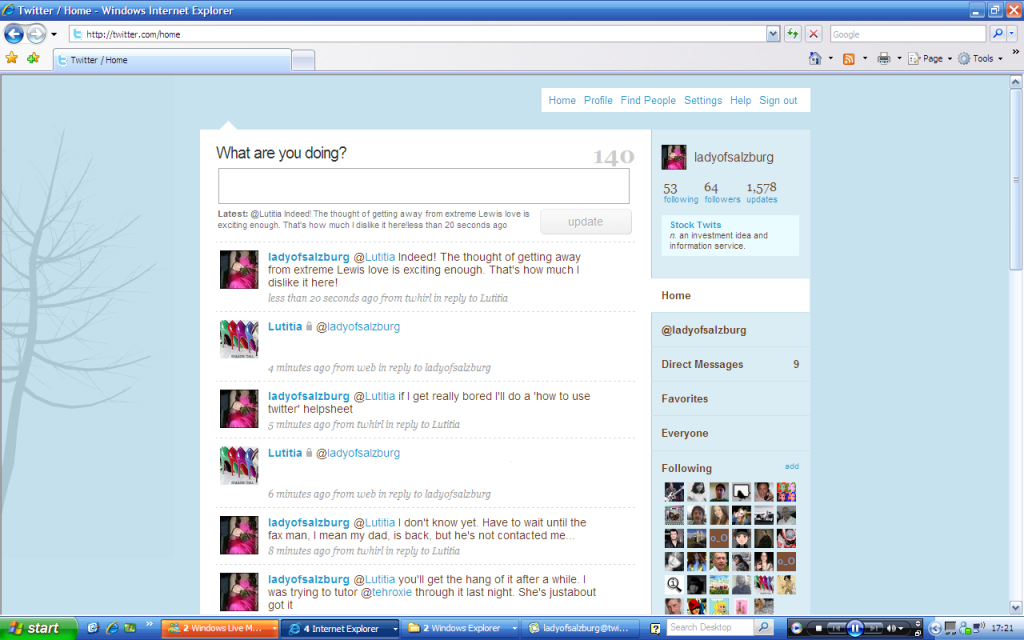Click the browser Back arrow button
The width and height of the screenshot is (1024, 640).
coord(14,33)
